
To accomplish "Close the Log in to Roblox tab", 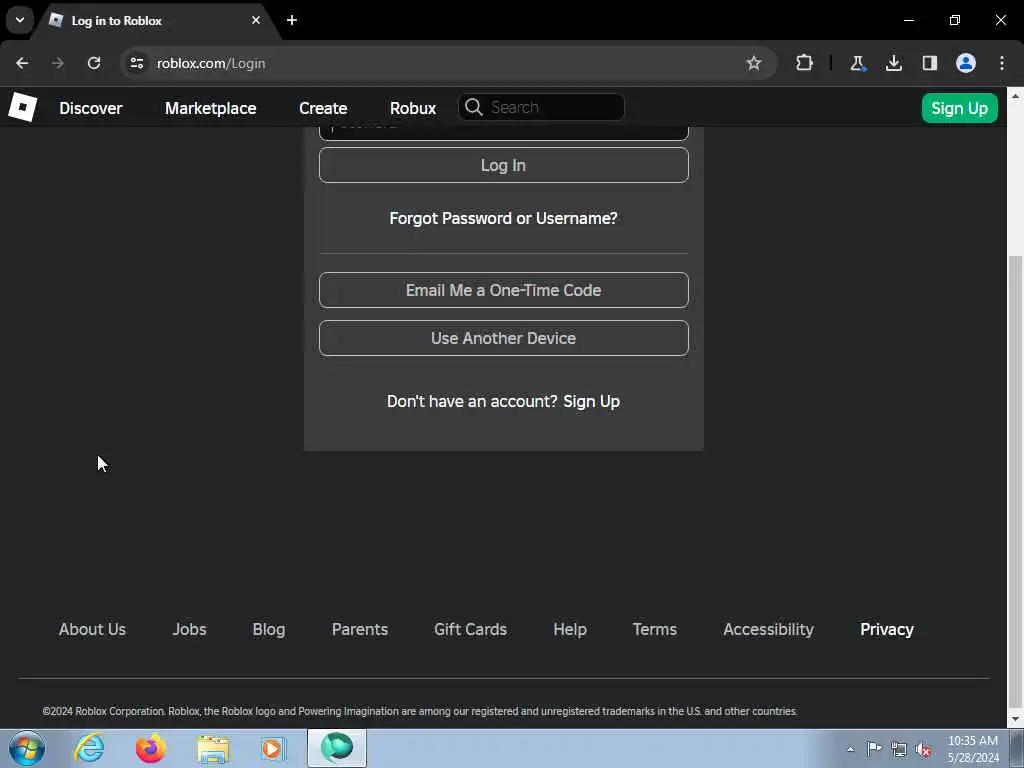I will pyautogui.click(x=256, y=20).
